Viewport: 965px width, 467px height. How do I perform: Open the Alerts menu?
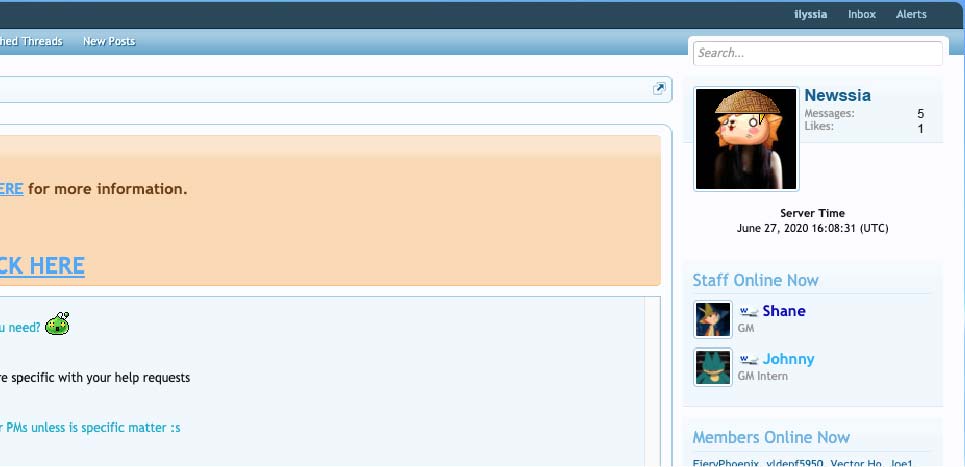tap(911, 14)
